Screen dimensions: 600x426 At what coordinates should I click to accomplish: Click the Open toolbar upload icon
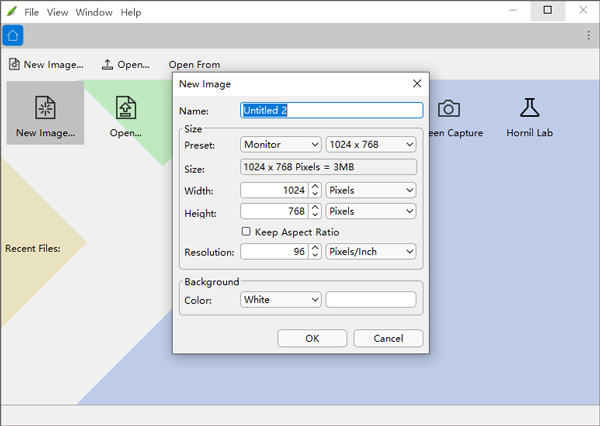tap(108, 65)
